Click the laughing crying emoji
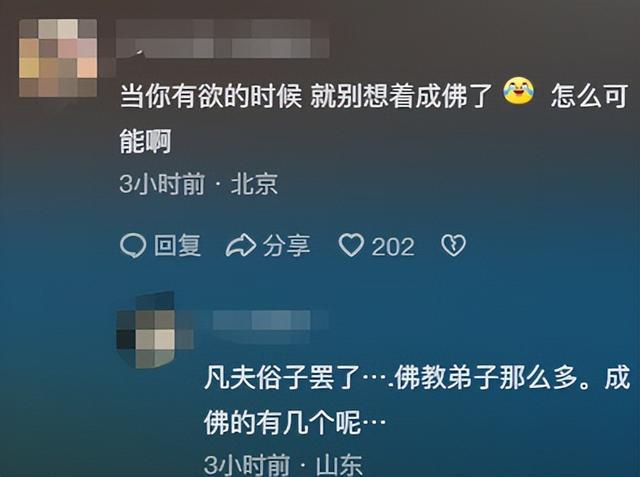 click(x=518, y=91)
